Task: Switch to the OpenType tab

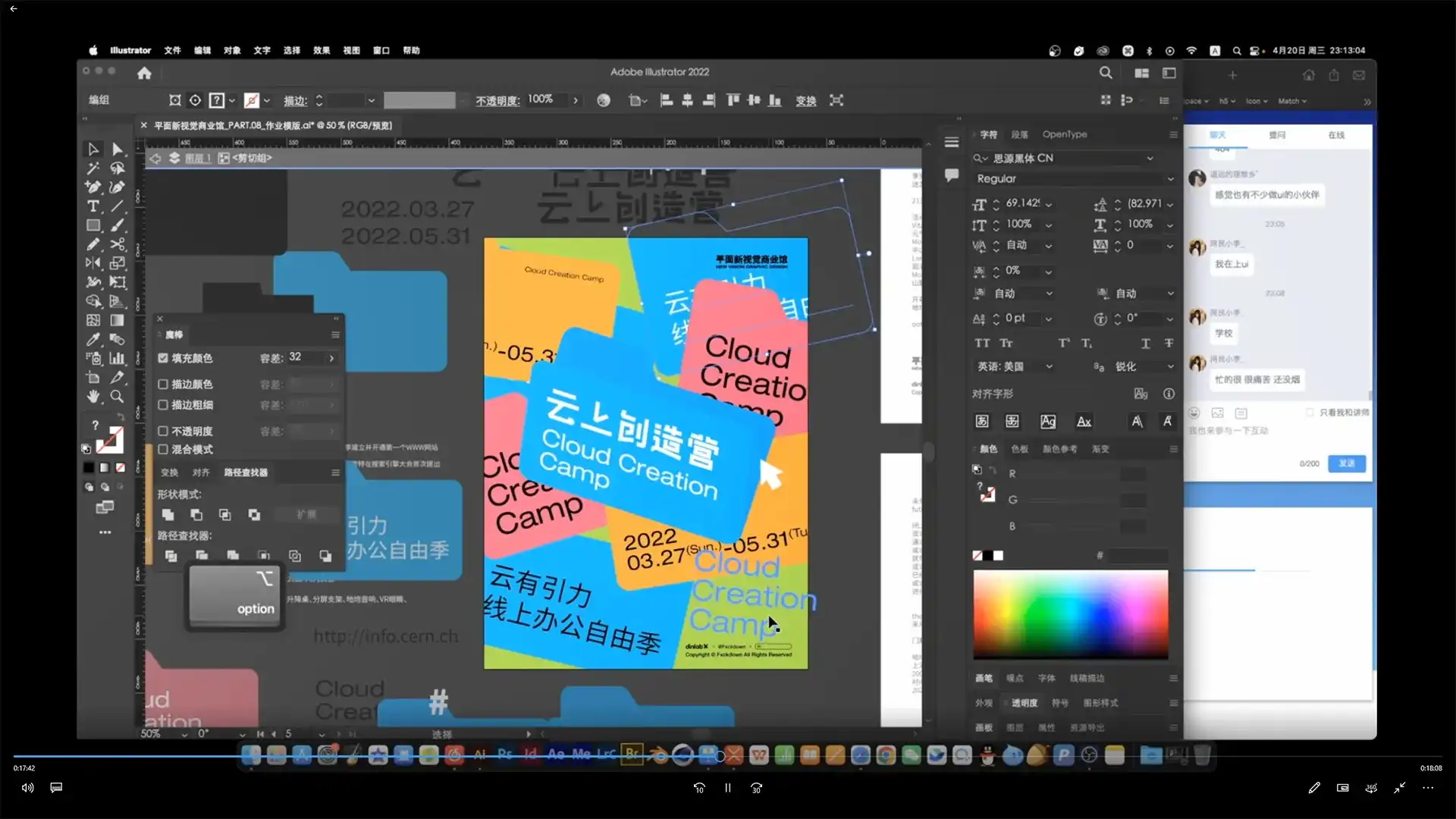Action: point(1064,134)
